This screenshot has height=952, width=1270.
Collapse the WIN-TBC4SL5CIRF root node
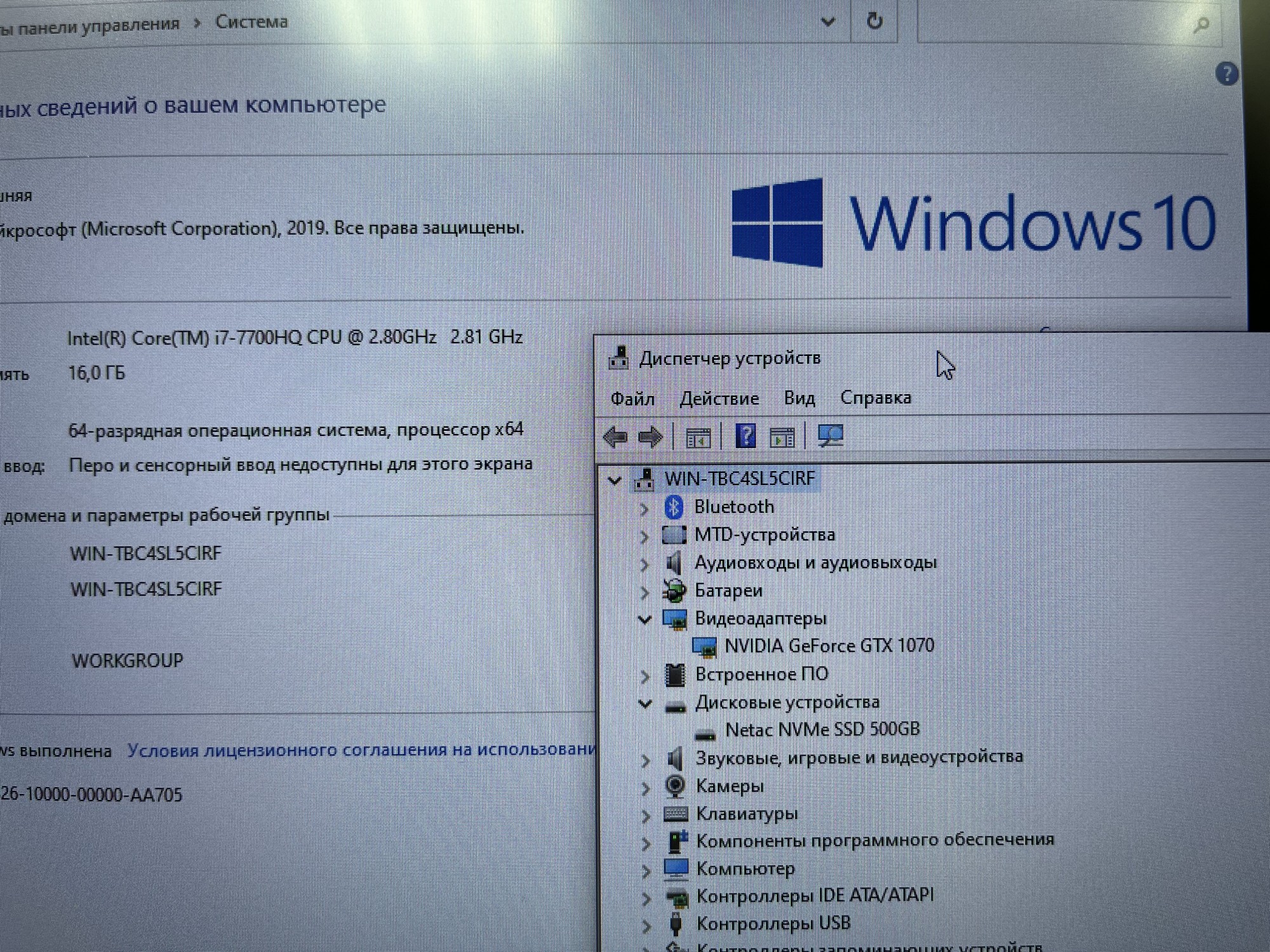pyautogui.click(x=615, y=480)
